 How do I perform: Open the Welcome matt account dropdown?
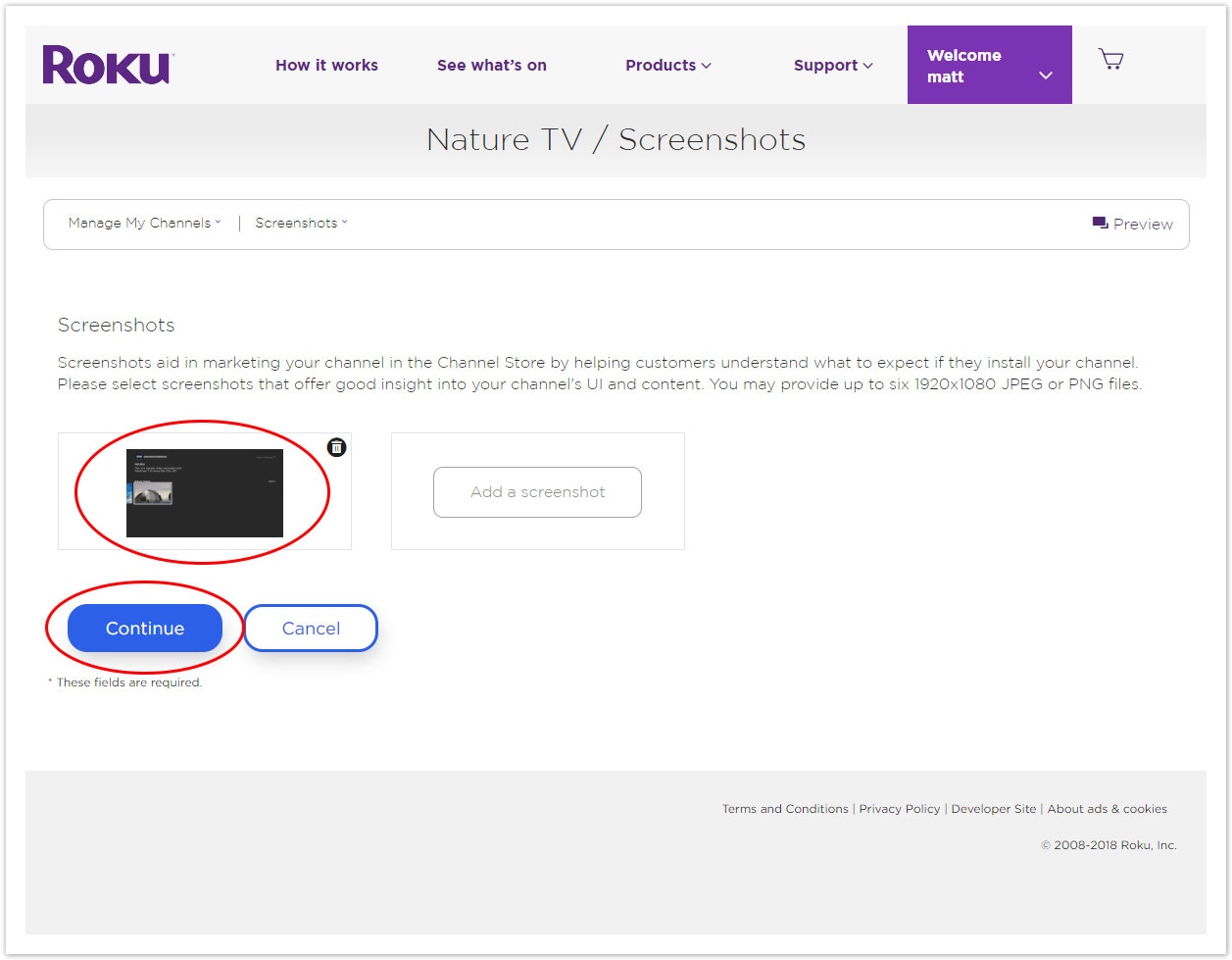pos(990,65)
